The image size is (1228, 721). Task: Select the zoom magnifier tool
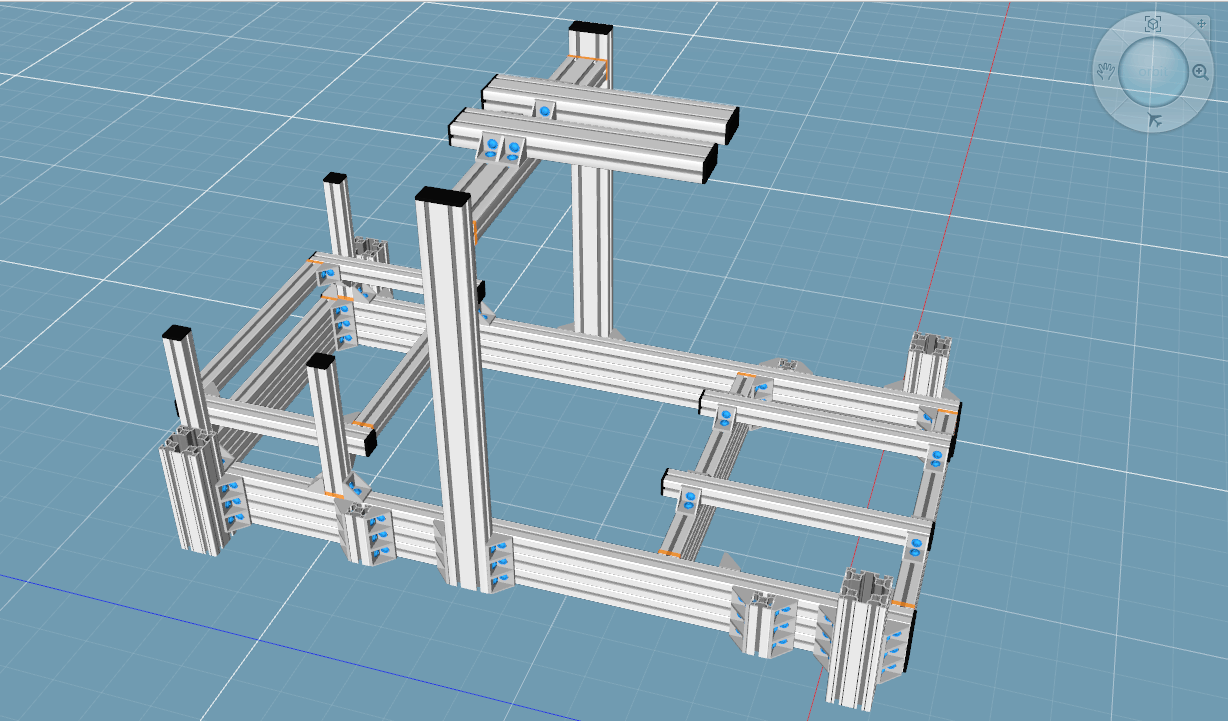(1200, 71)
